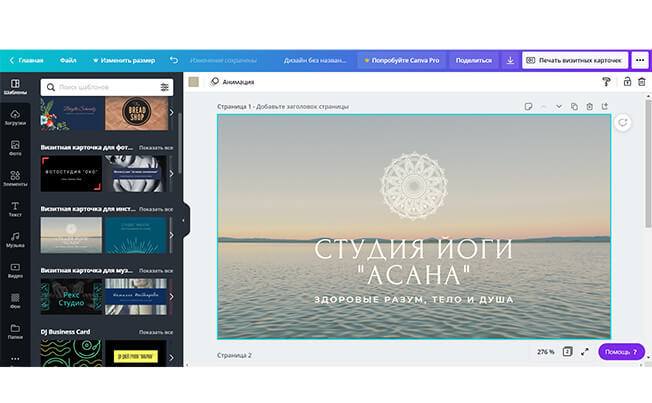Open the File menu
Viewport: 652px width, 403px height.
coord(68,60)
